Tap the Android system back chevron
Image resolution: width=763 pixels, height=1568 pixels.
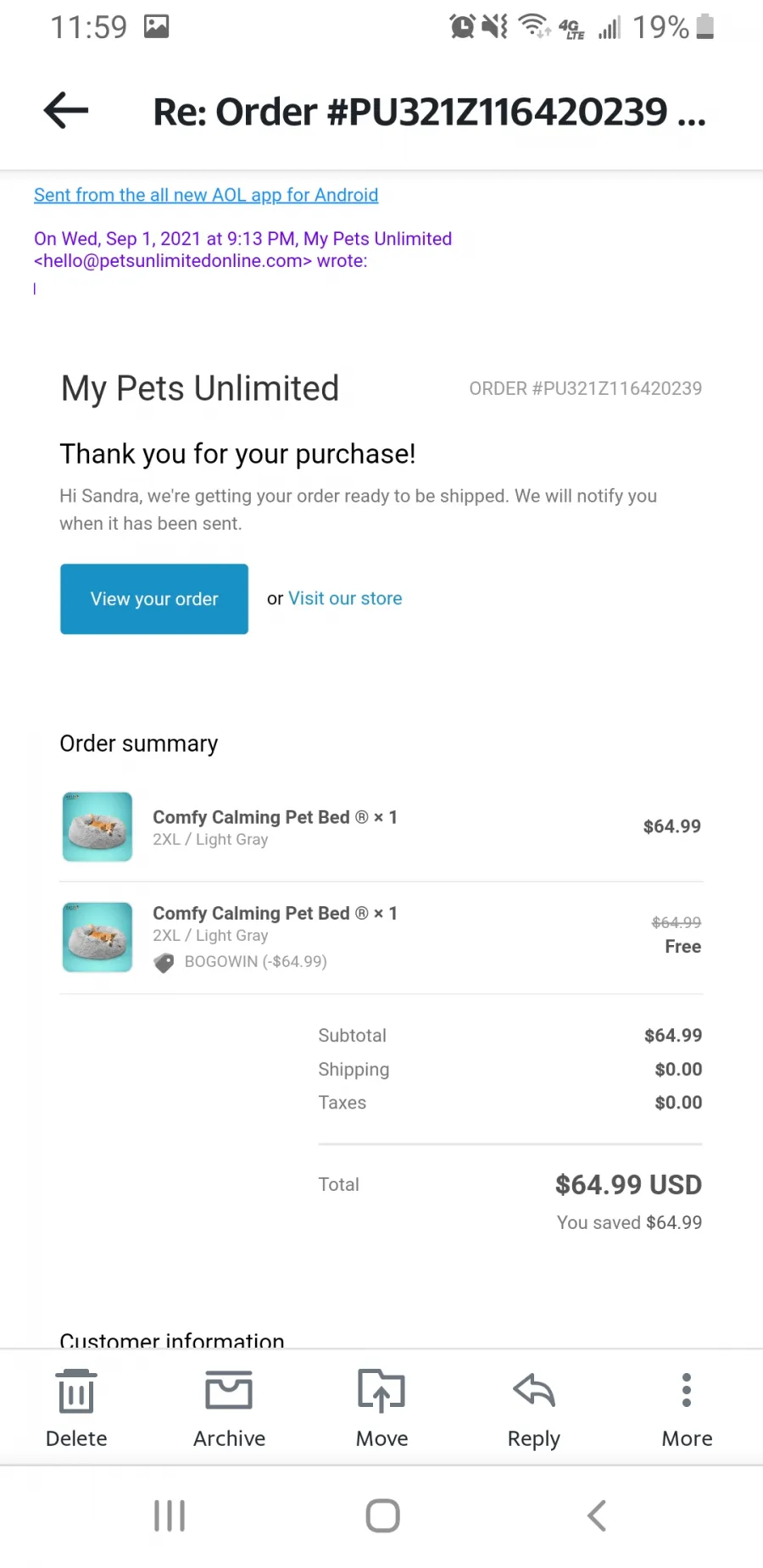(597, 1515)
